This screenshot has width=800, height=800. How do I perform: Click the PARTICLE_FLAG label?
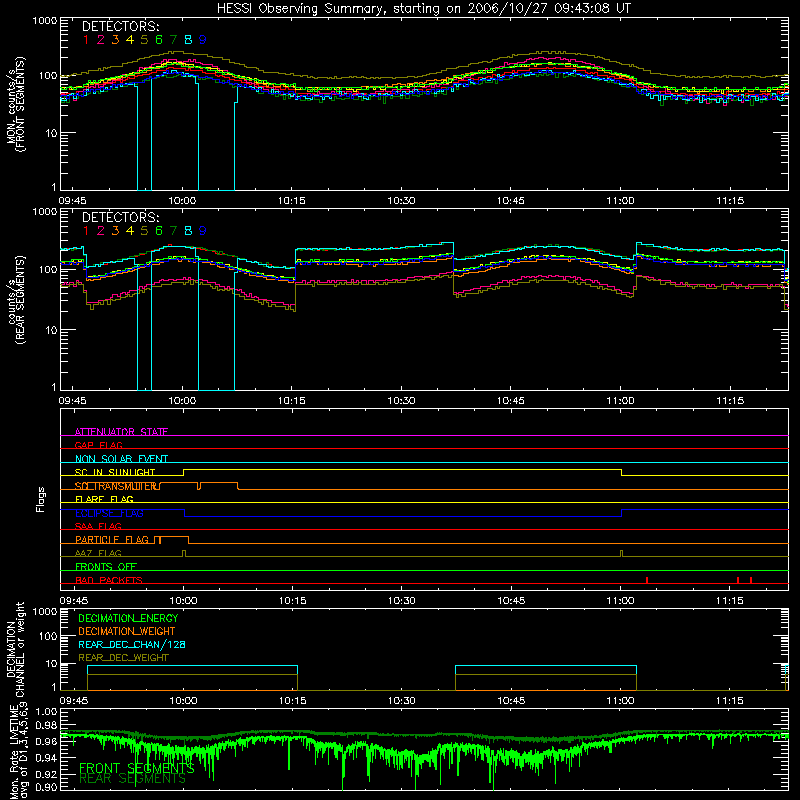click(112, 540)
